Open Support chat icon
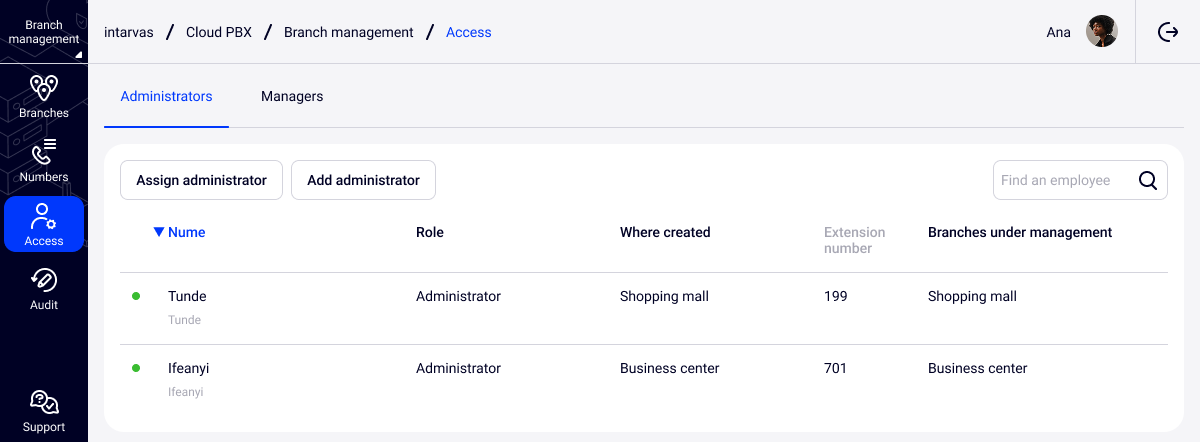The width and height of the screenshot is (1200, 442). (44, 402)
